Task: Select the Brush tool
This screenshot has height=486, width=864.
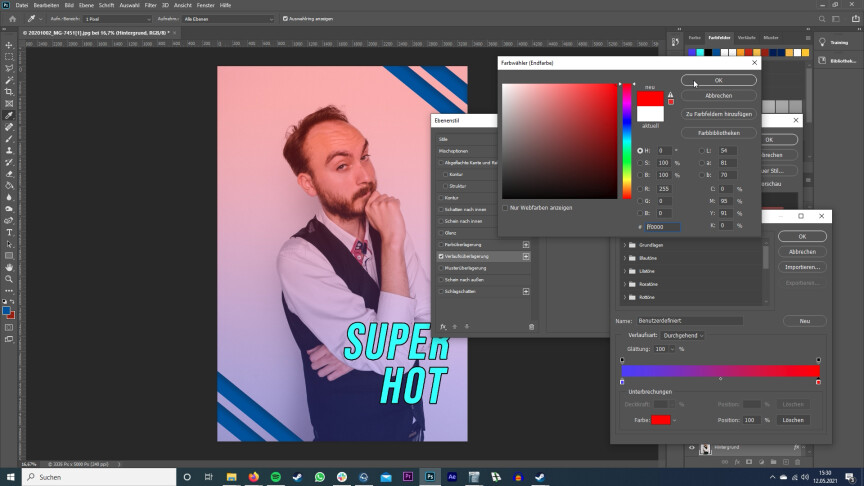Action: click(9, 138)
